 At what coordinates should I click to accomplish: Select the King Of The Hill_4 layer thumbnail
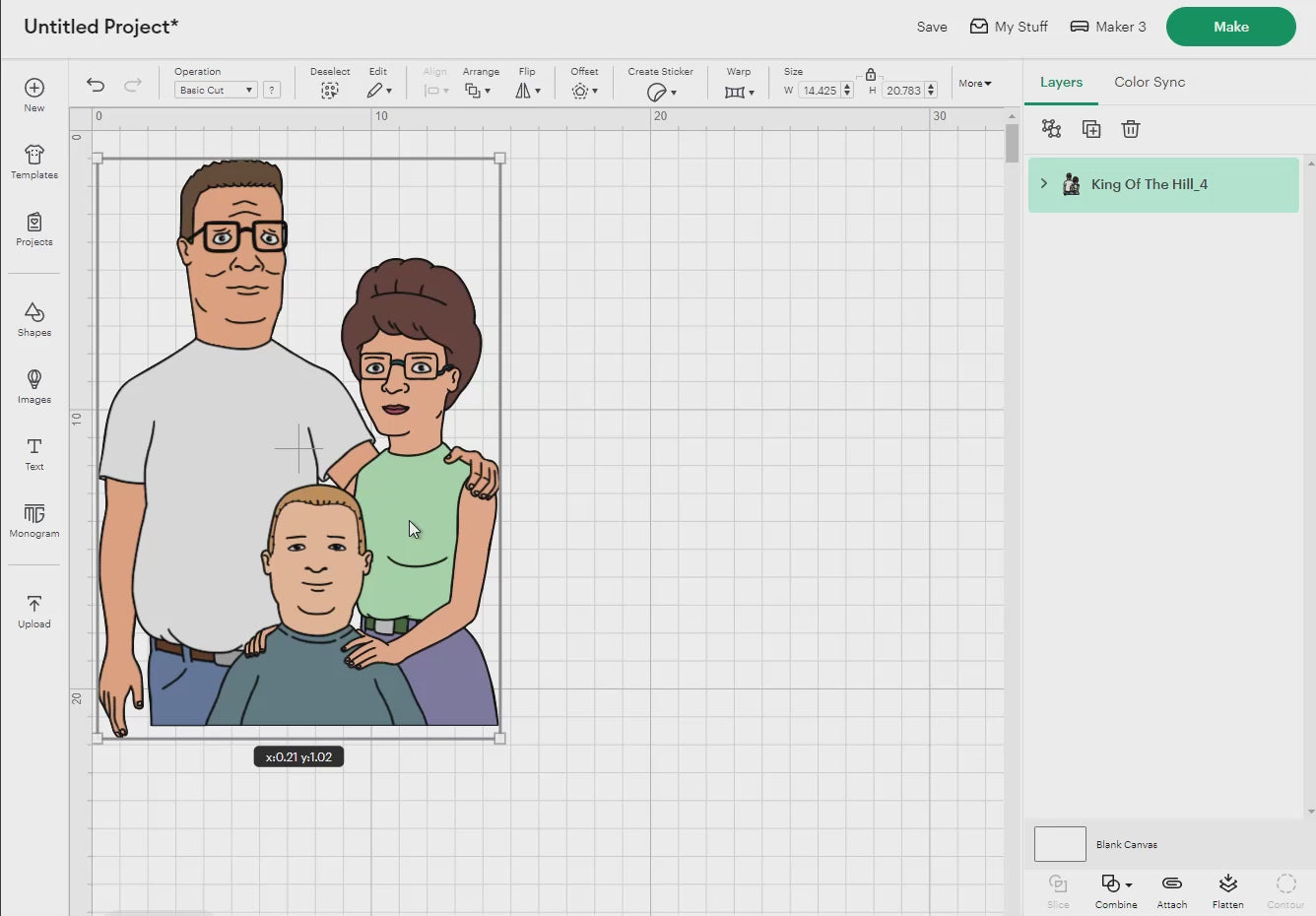[1071, 184]
